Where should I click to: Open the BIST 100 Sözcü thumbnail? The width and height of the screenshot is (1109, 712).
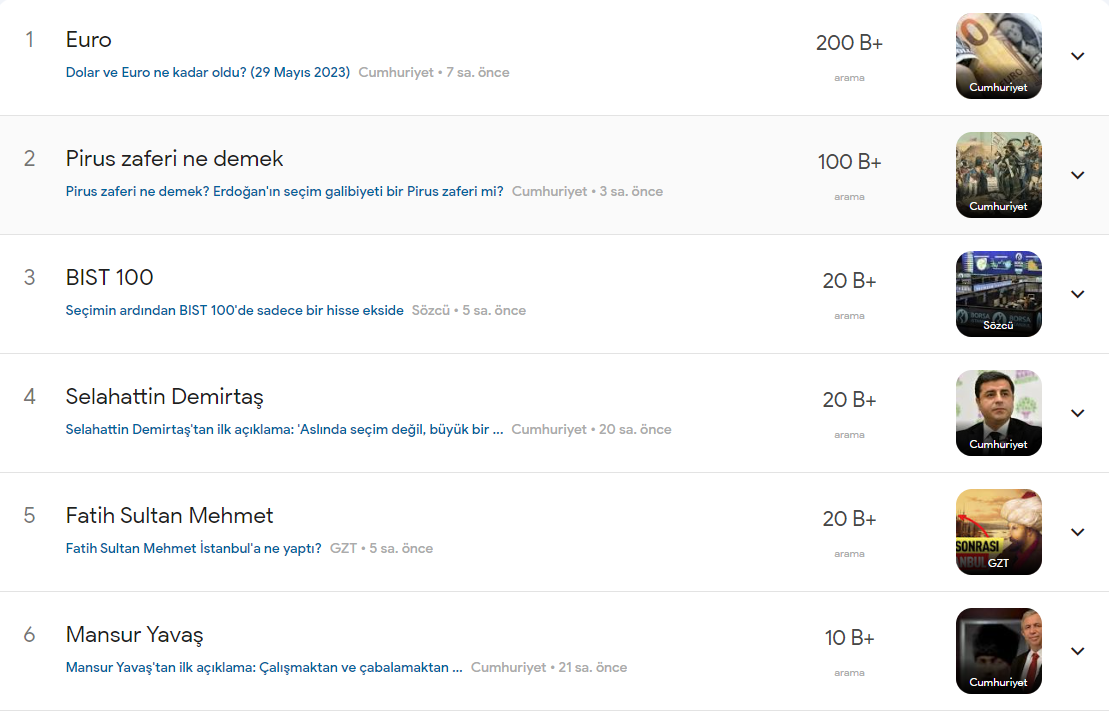click(998, 294)
